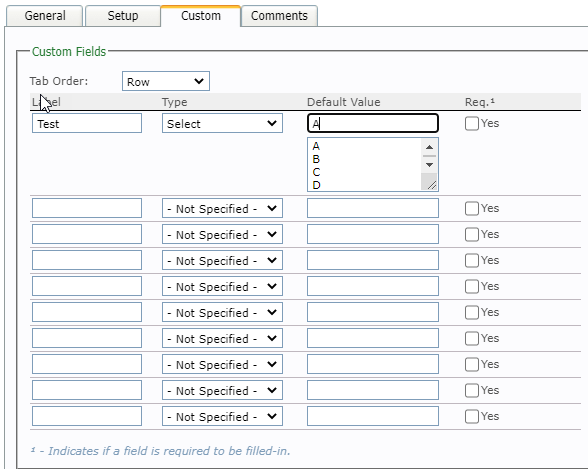Click the empty Label field in second row
This screenshot has width=588, height=469.
click(87, 208)
